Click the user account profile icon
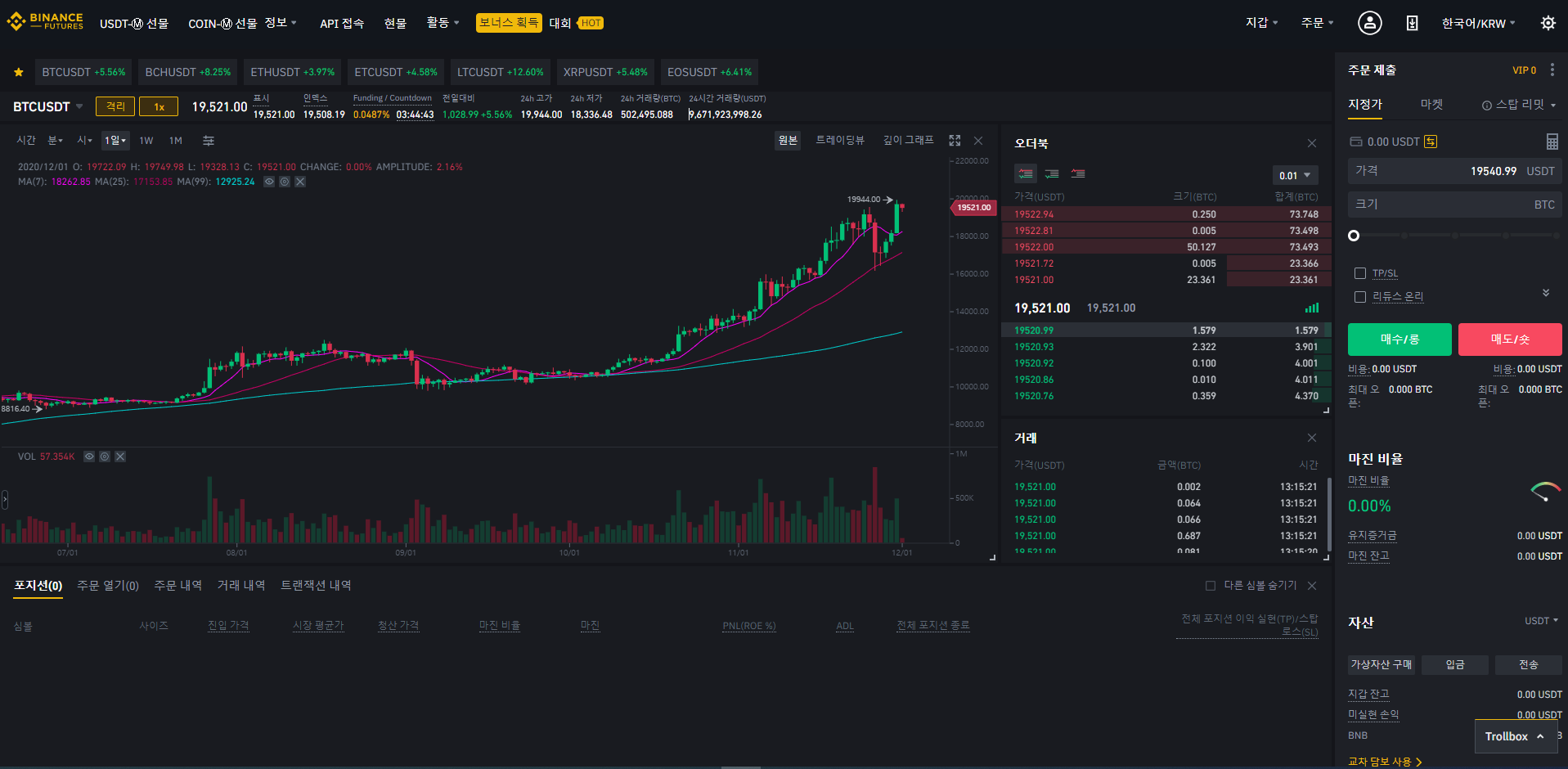Screen dimensions: 1568x769 point(1369,23)
